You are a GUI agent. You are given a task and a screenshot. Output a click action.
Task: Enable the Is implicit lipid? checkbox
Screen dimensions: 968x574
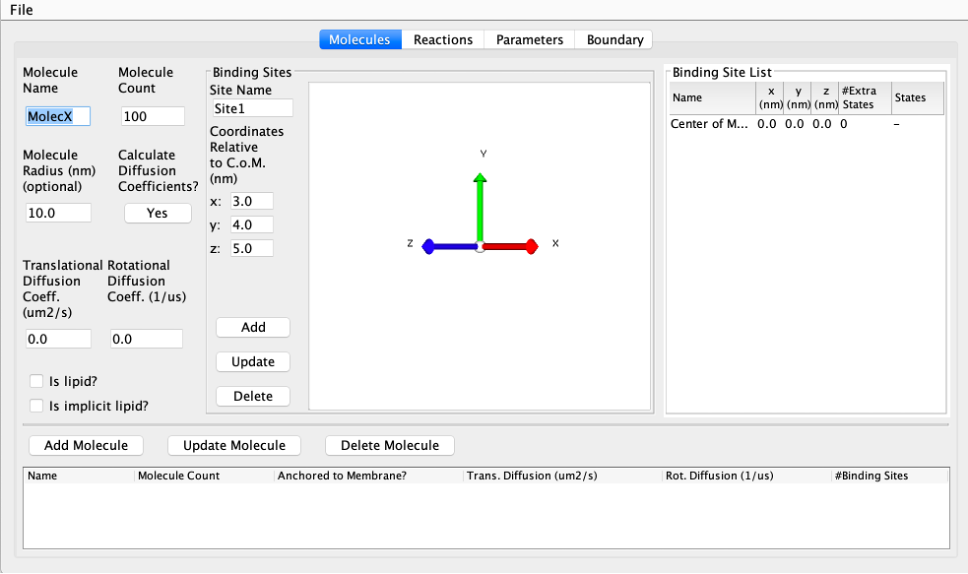click(36, 406)
